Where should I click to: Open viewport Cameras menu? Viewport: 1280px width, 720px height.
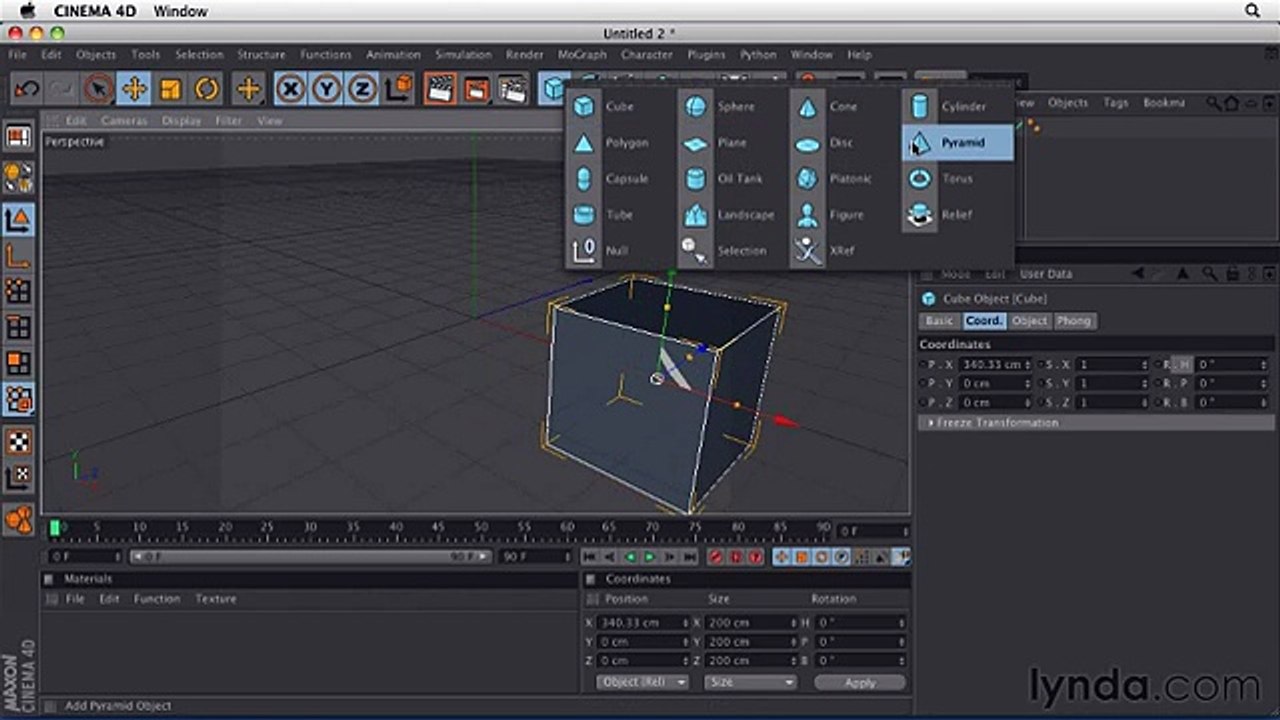pyautogui.click(x=124, y=121)
